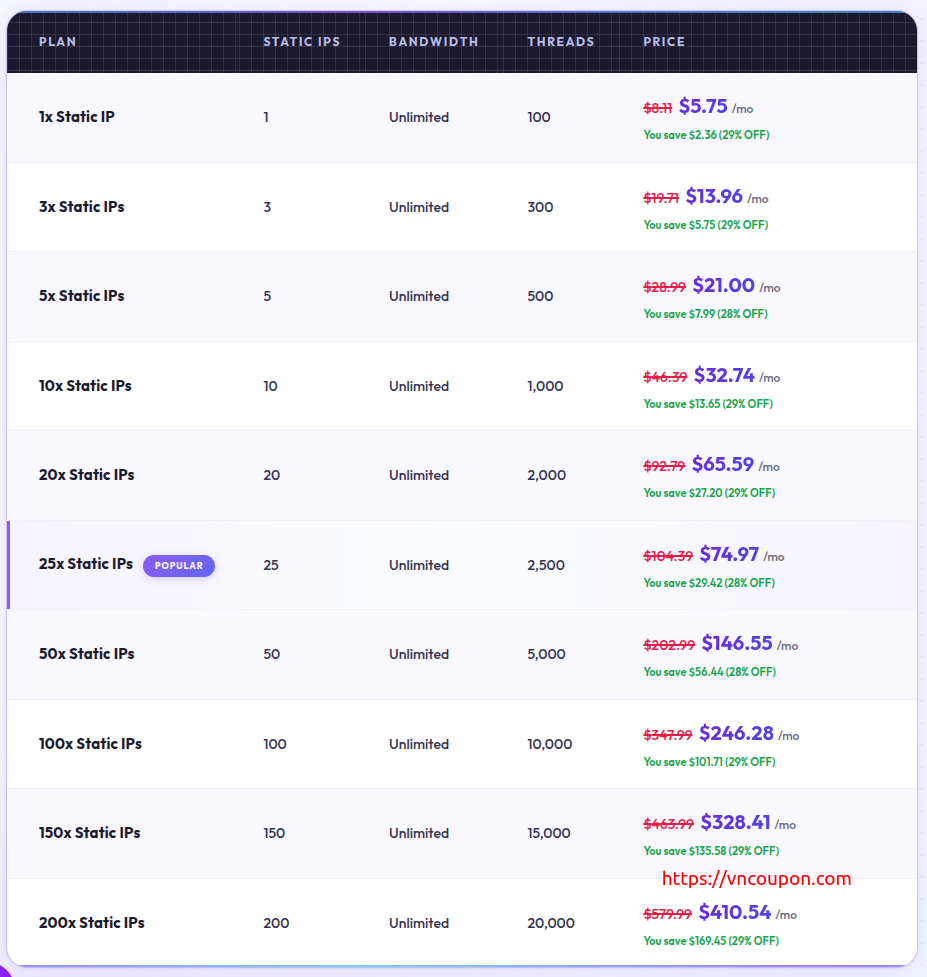Click the POPULAR badge on 25x plan

pos(178,566)
